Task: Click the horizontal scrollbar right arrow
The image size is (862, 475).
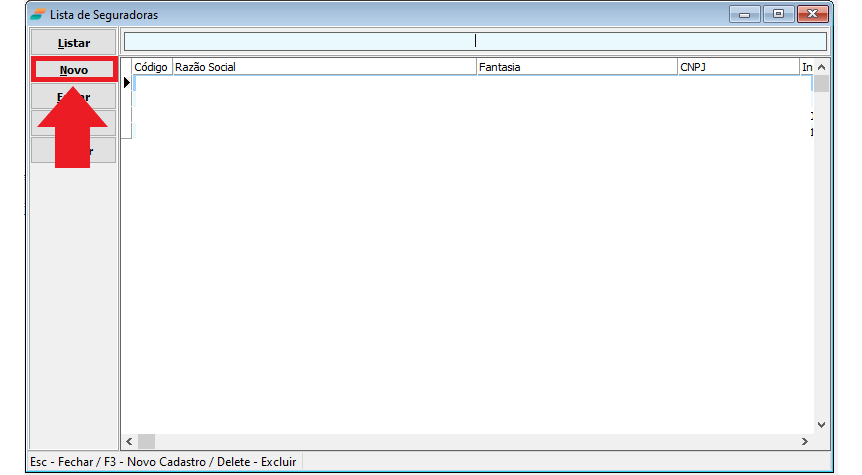Action: (x=804, y=441)
